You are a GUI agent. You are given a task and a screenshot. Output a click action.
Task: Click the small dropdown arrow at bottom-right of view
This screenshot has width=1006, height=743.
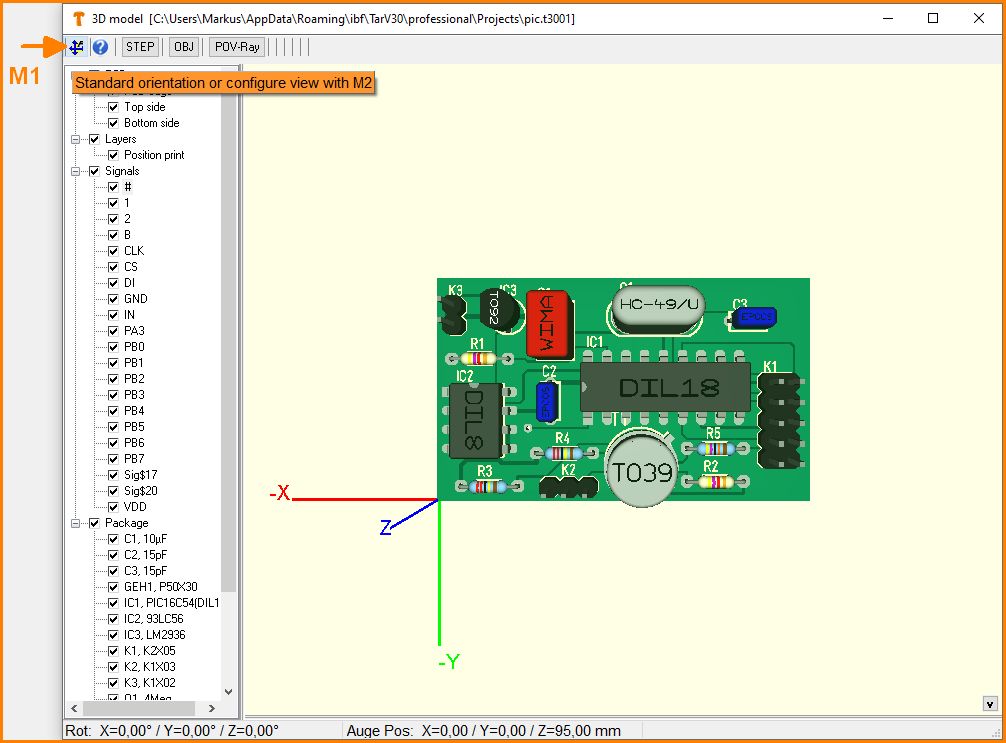(989, 704)
